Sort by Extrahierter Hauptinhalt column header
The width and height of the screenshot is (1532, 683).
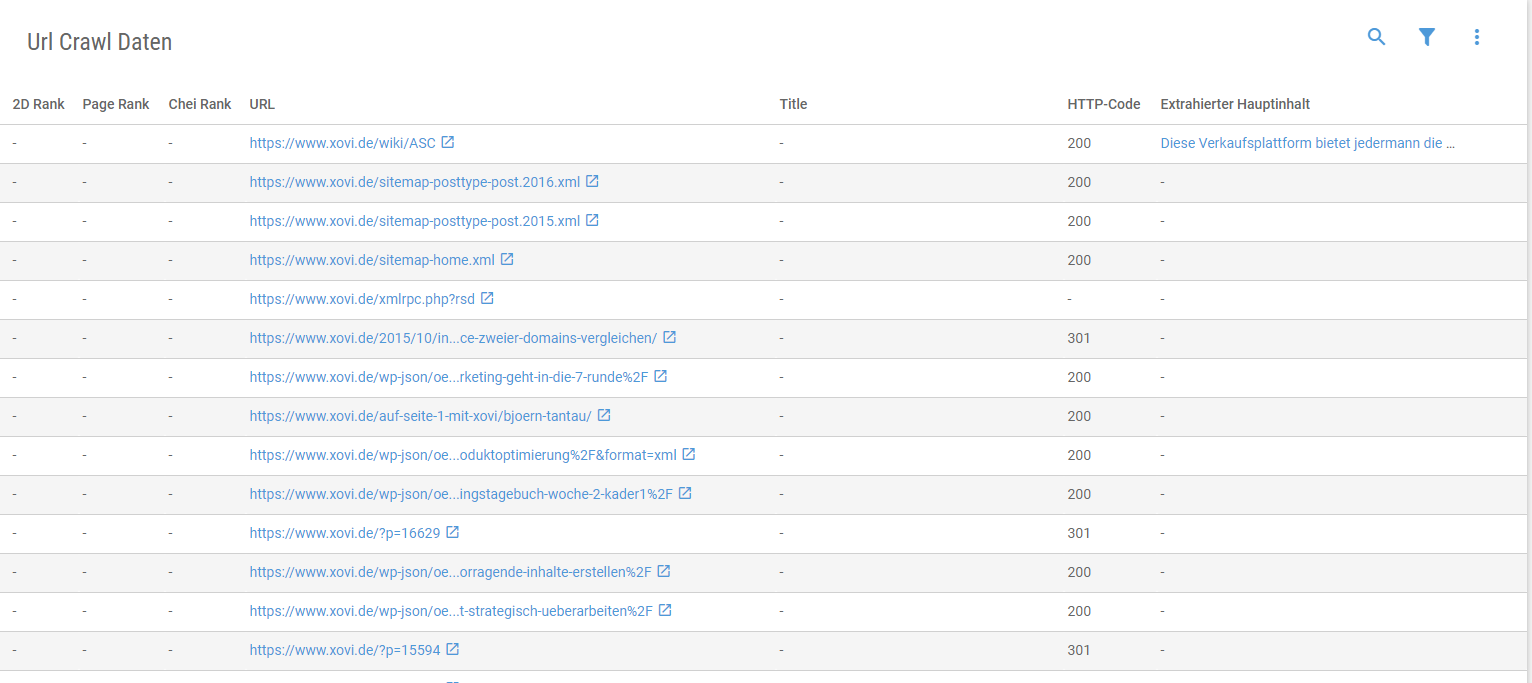coord(1235,104)
